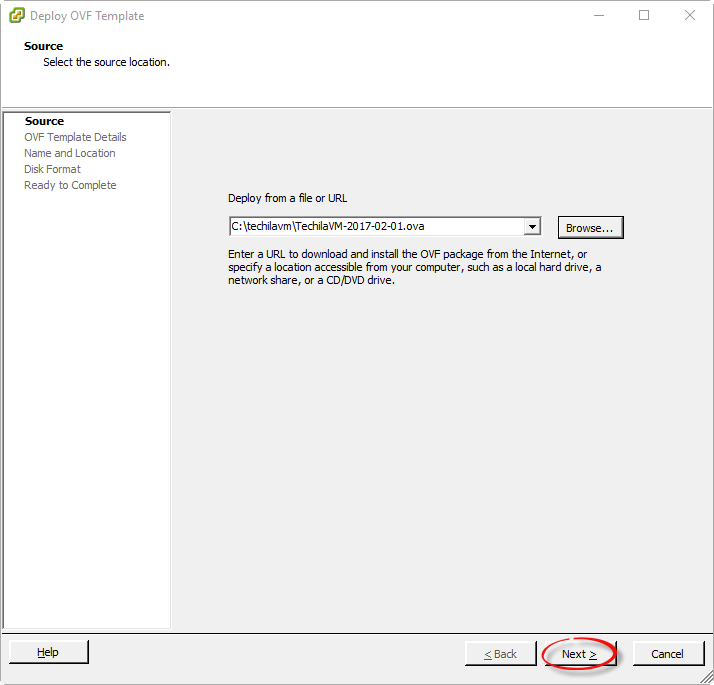Click the bold Source heading in header

44,46
